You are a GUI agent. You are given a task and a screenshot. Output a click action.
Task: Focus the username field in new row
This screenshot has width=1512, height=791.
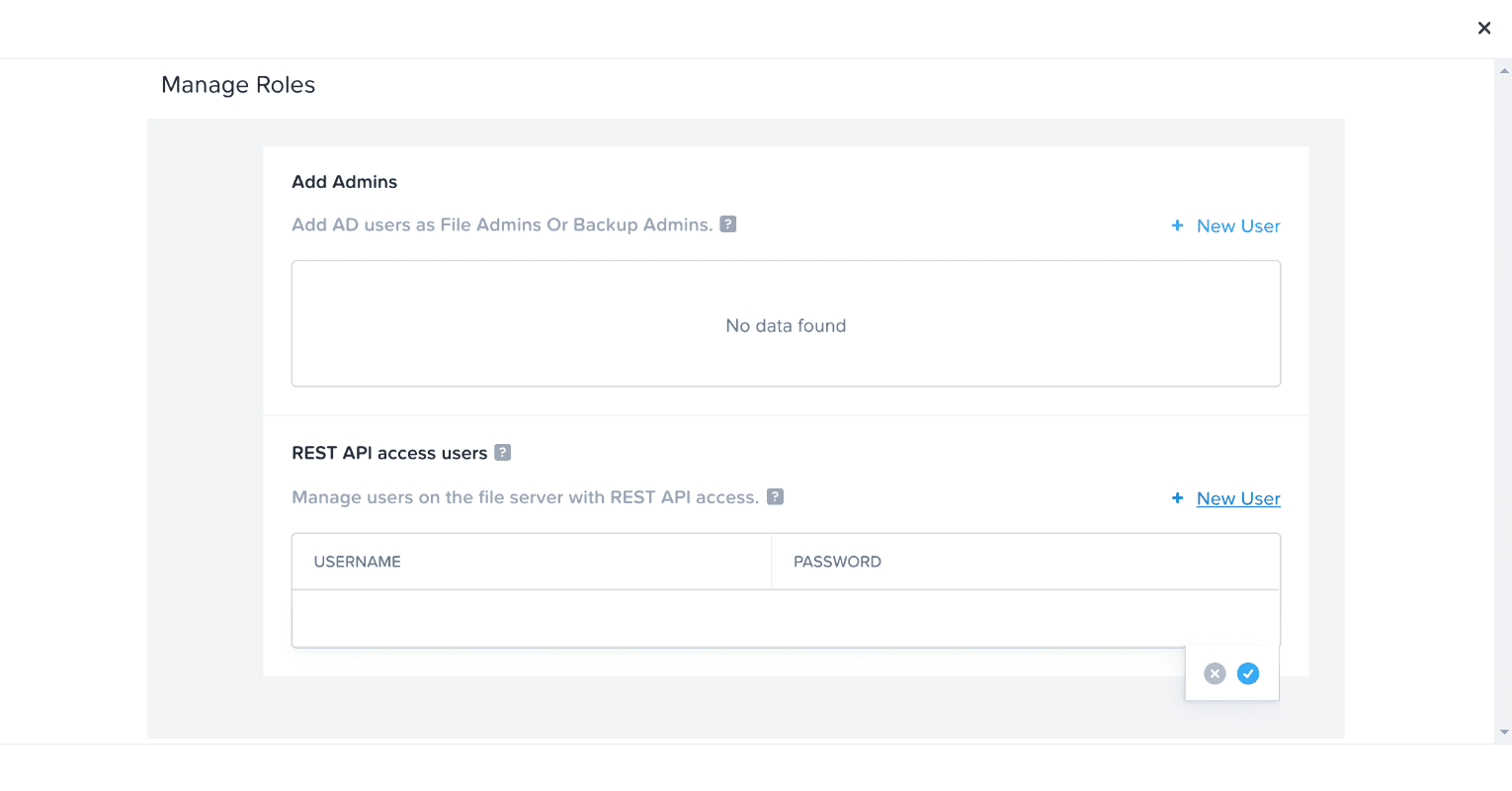pos(532,619)
